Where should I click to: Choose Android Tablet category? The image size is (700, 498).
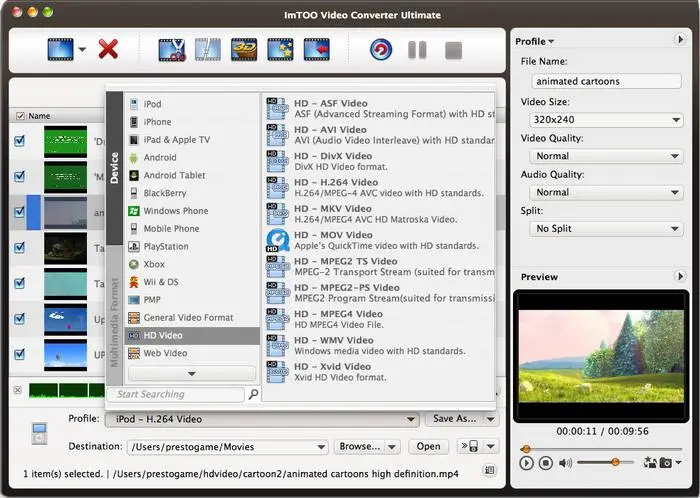pos(192,175)
